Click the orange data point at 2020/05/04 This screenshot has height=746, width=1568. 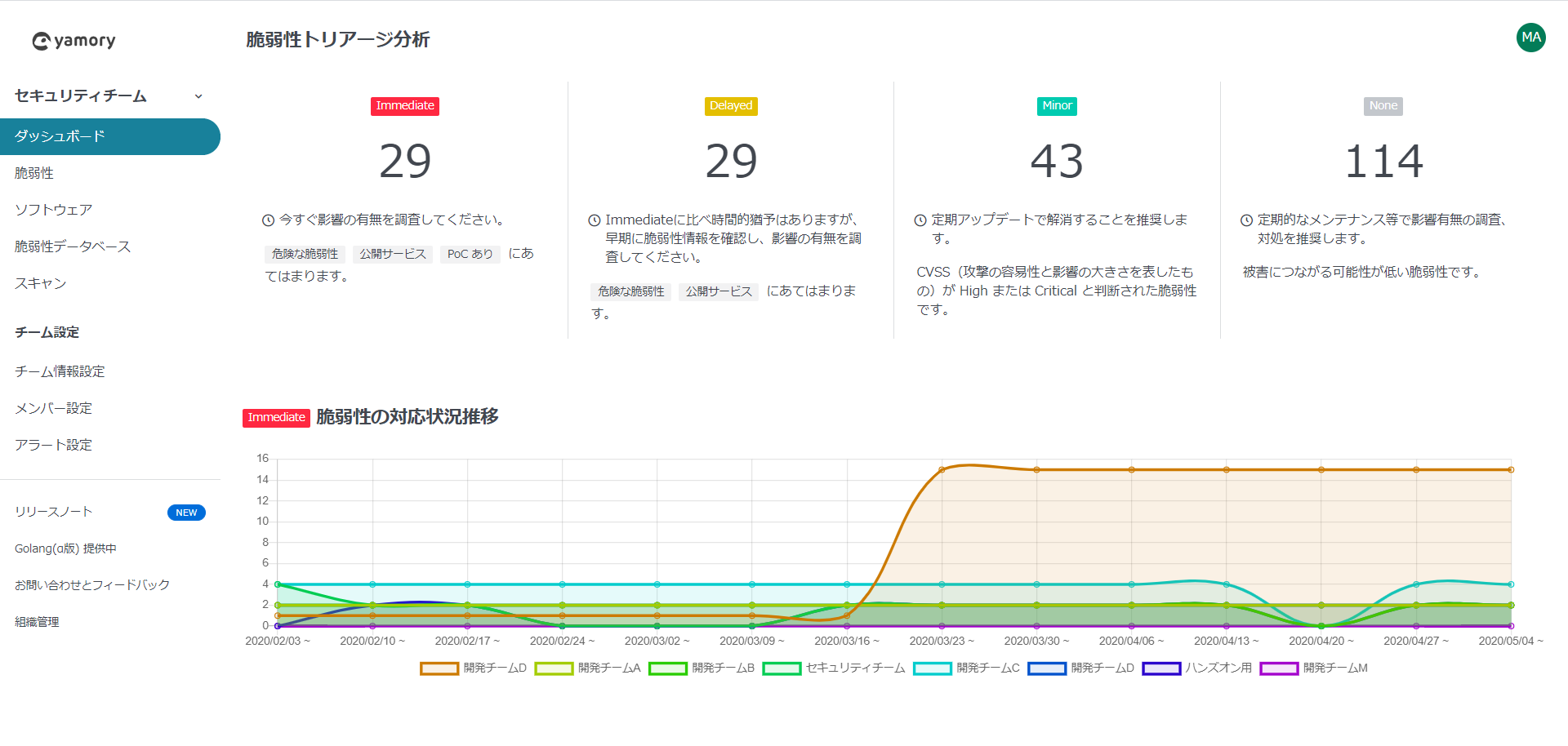pos(1511,470)
